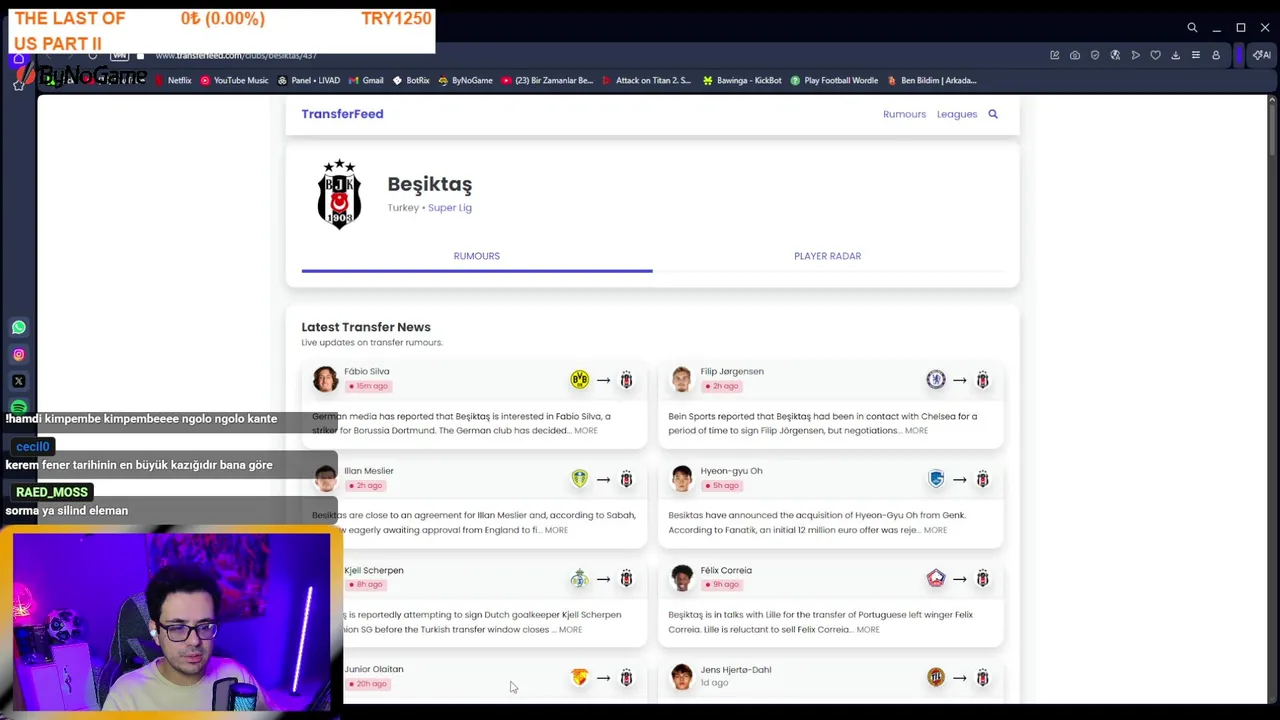This screenshot has width=1280, height=720.
Task: Open the Bawinga - KickBot bookmark
Action: click(x=742, y=81)
